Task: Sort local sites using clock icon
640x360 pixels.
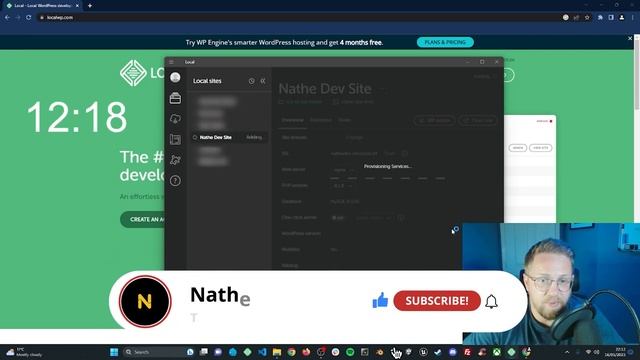Action: tap(251, 81)
